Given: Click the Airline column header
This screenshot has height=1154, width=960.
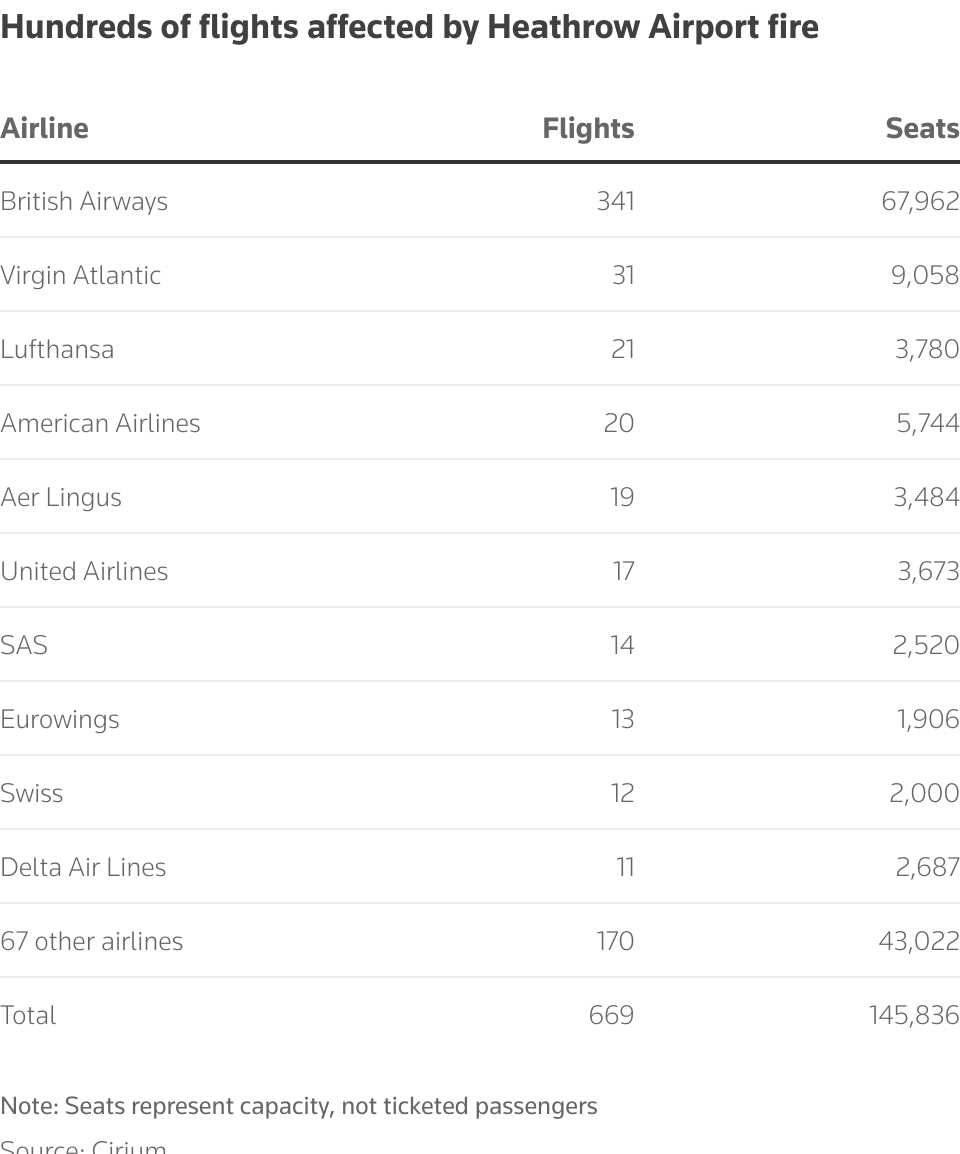Looking at the screenshot, I should [x=45, y=128].
